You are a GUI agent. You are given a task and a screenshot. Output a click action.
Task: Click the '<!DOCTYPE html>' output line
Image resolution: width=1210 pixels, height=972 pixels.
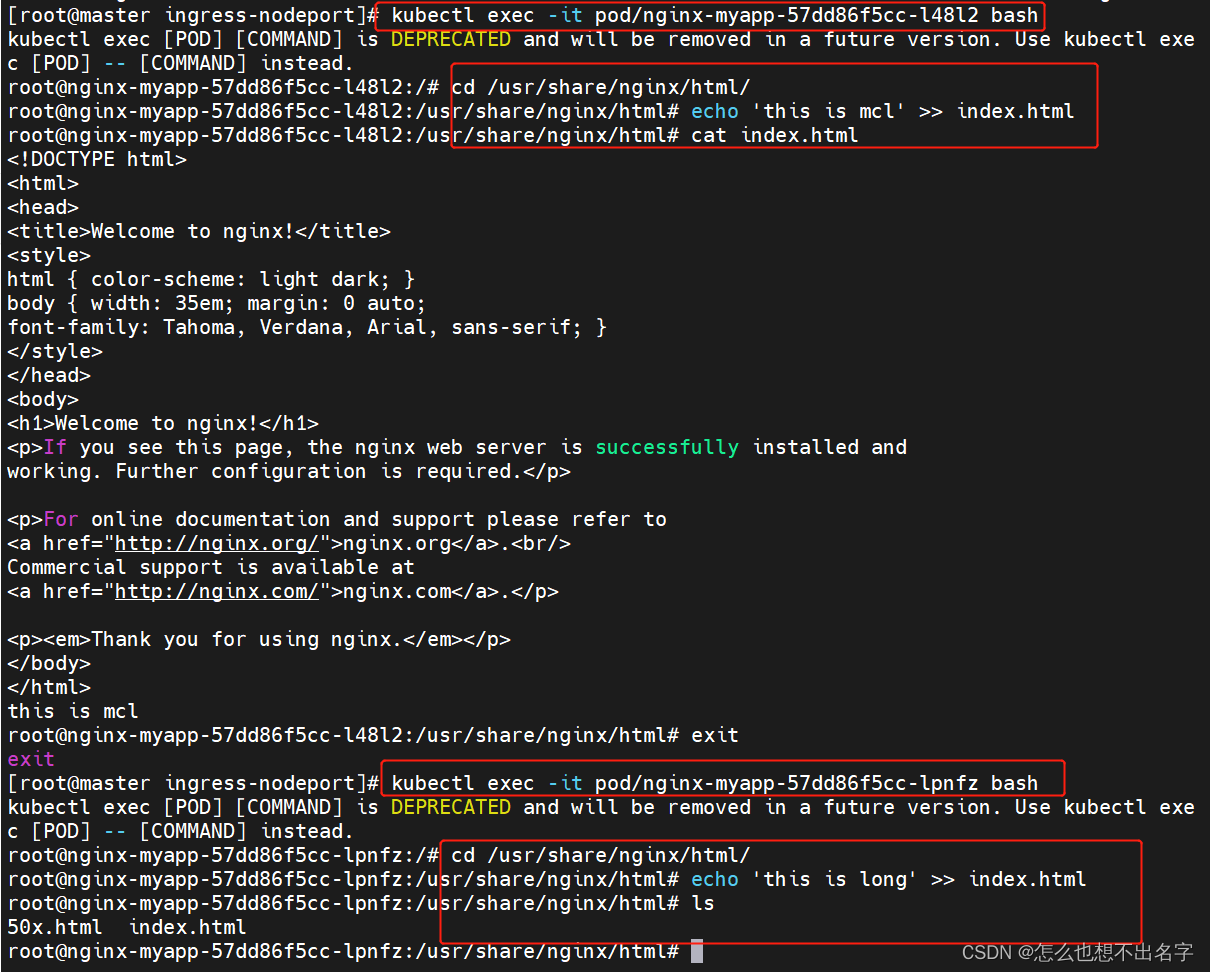click(x=97, y=159)
